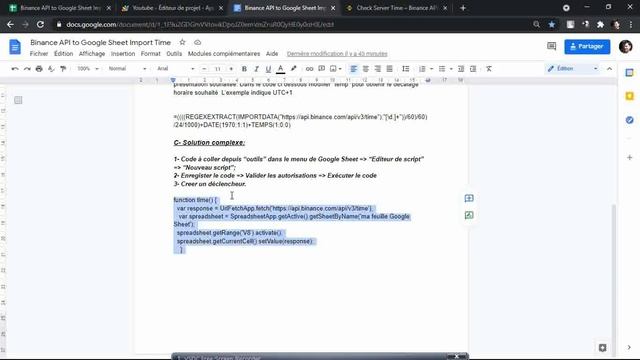Toggle italic formatting
This screenshot has width=640, height=360.
(256, 69)
